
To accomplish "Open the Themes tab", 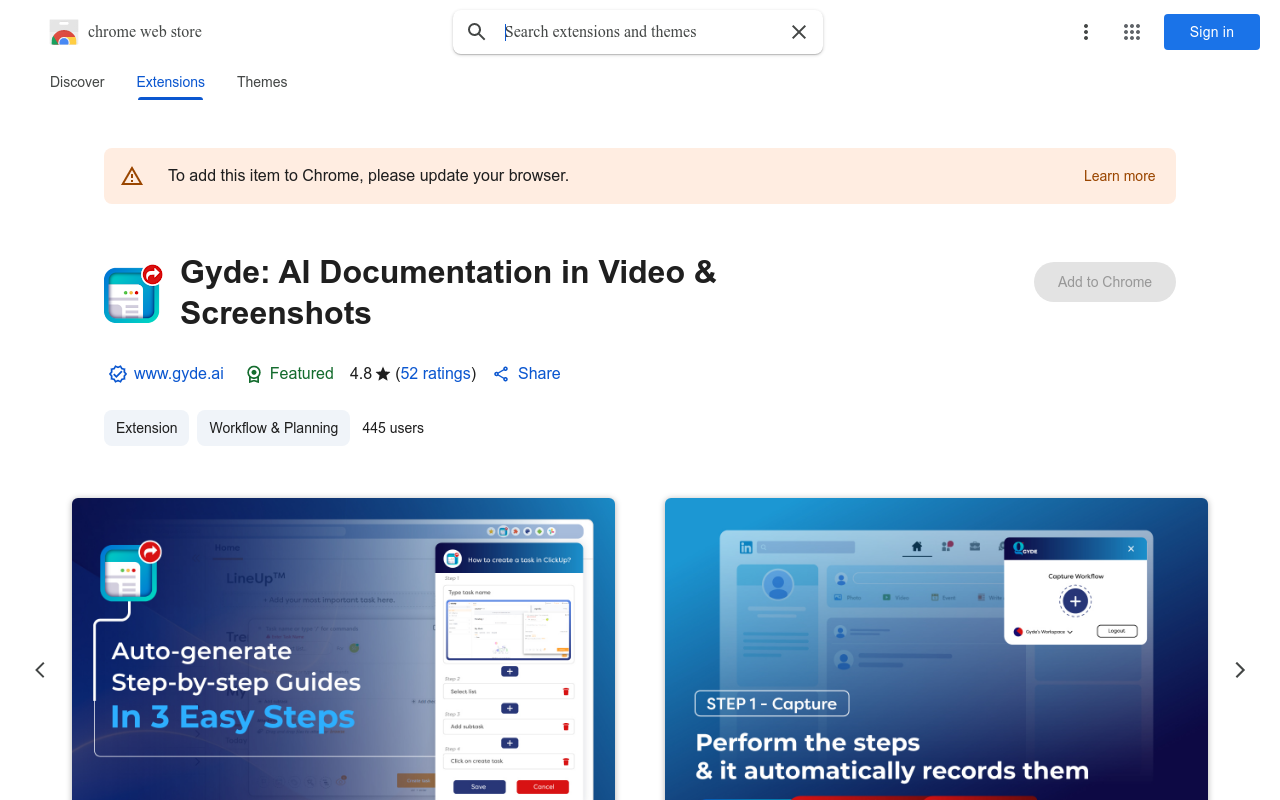I will tap(262, 82).
